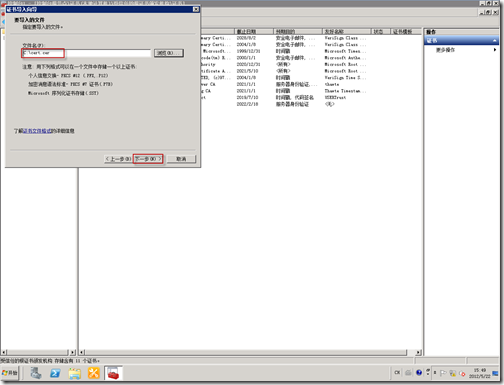Viewport: 504px width, 385px height.
Task: Click the Cancel (取消) button in wizard
Action: pos(181,159)
